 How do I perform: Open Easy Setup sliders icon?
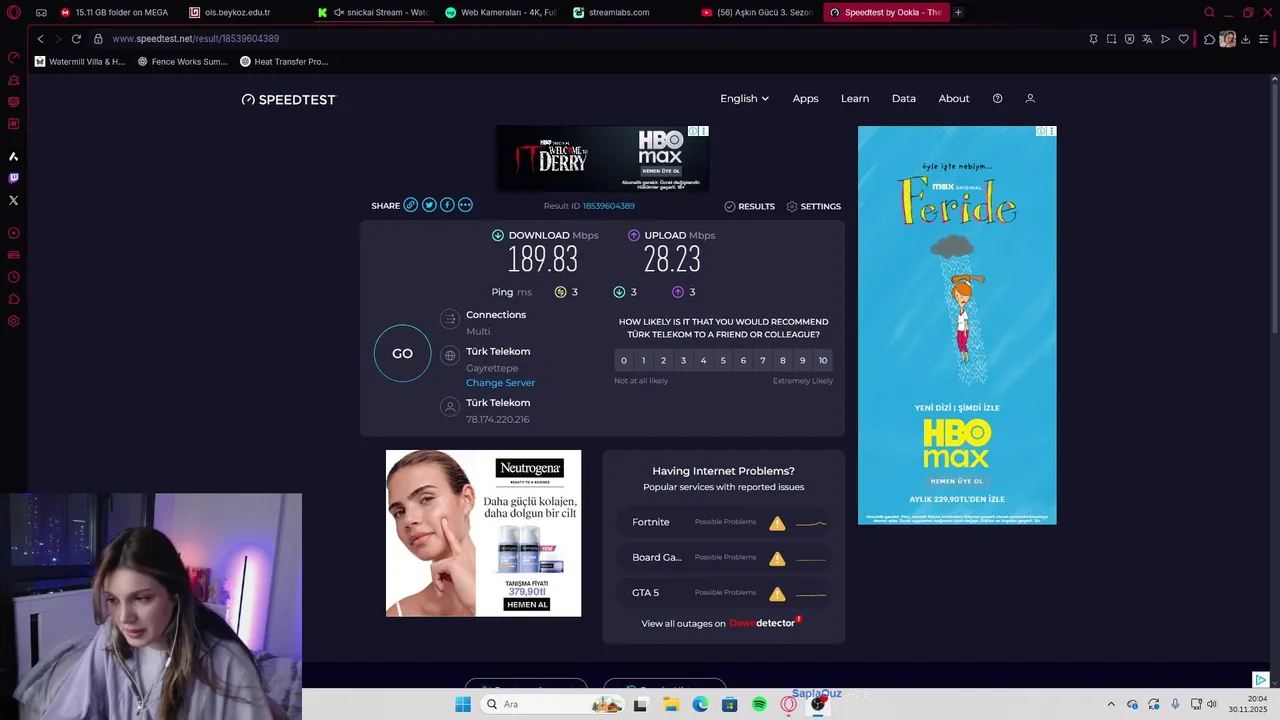click(x=1263, y=39)
